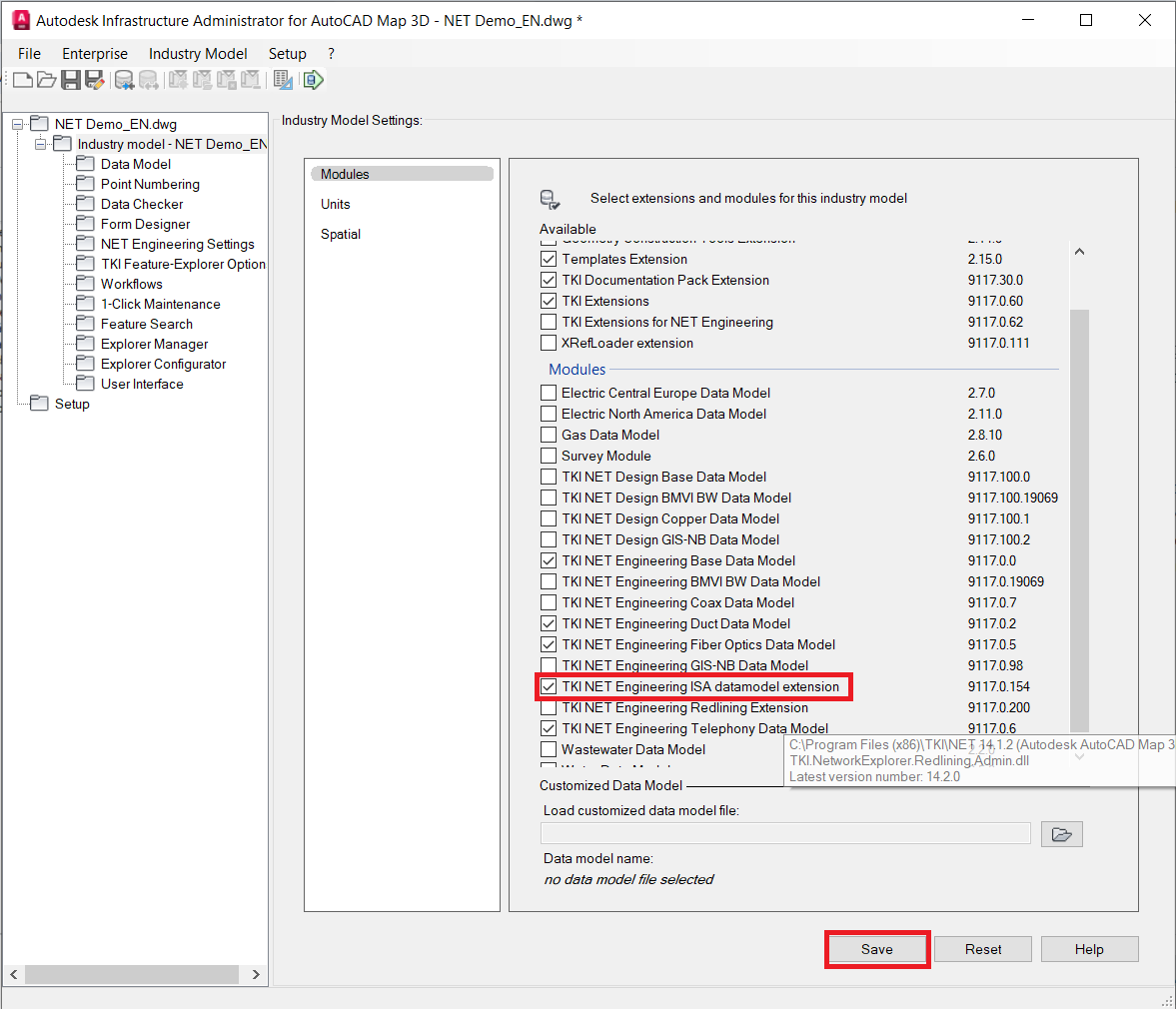This screenshot has width=1176, height=1009.
Task: Toggle TKI NET Engineering ISA datamodel extension checkbox
Action: 549,686
